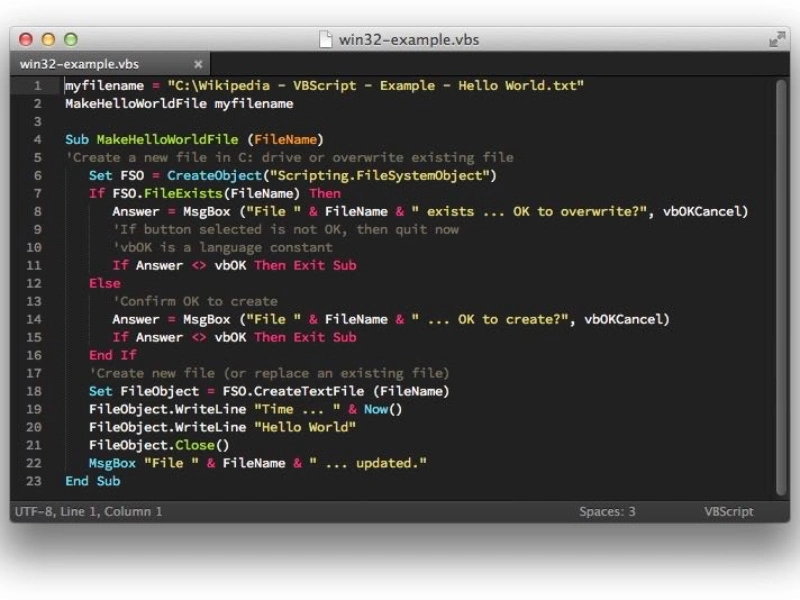Click the win32-example.vbs window title text

click(x=408, y=40)
